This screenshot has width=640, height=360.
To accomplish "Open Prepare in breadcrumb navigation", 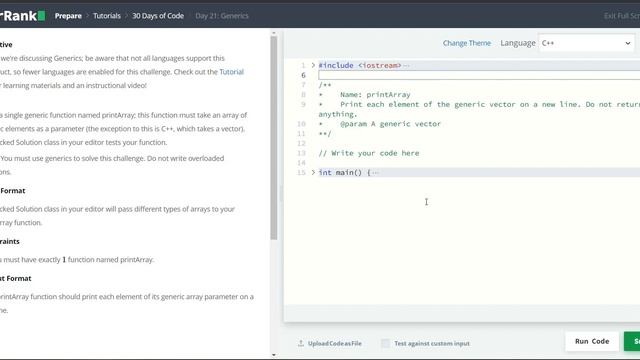I will [68, 16].
